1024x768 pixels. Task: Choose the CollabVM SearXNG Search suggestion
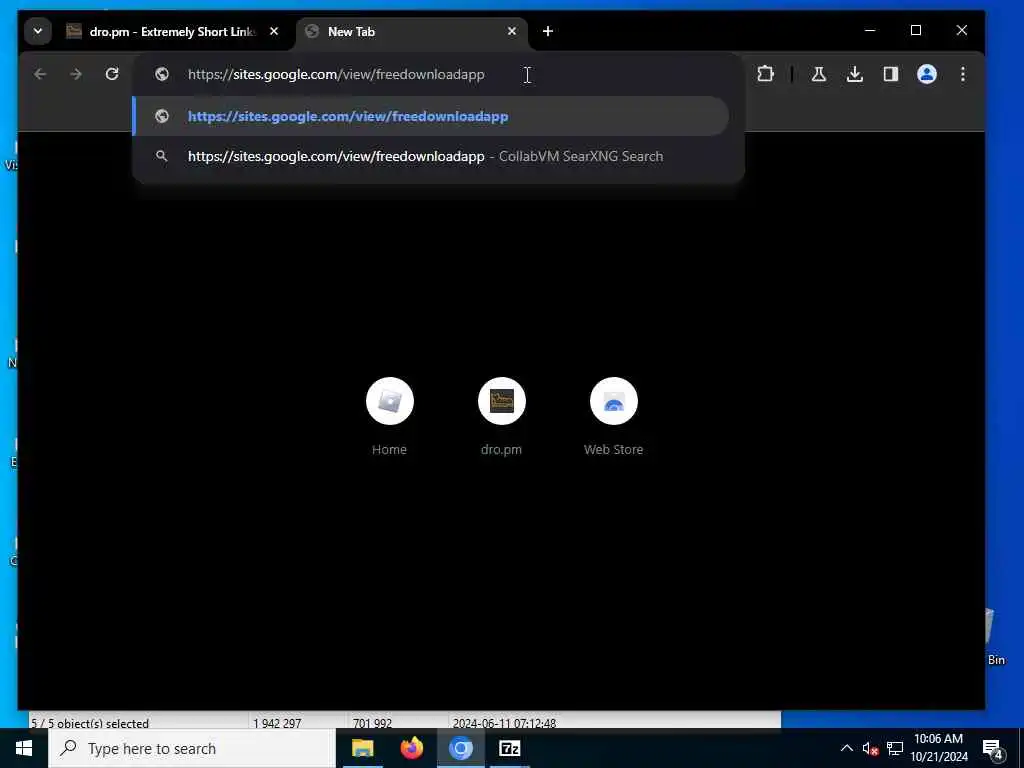pyautogui.click(x=431, y=156)
